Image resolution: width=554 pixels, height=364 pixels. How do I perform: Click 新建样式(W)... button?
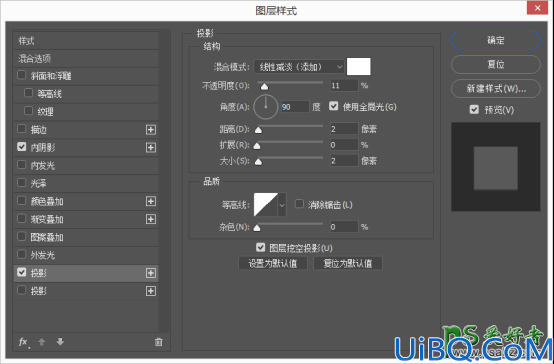[496, 88]
